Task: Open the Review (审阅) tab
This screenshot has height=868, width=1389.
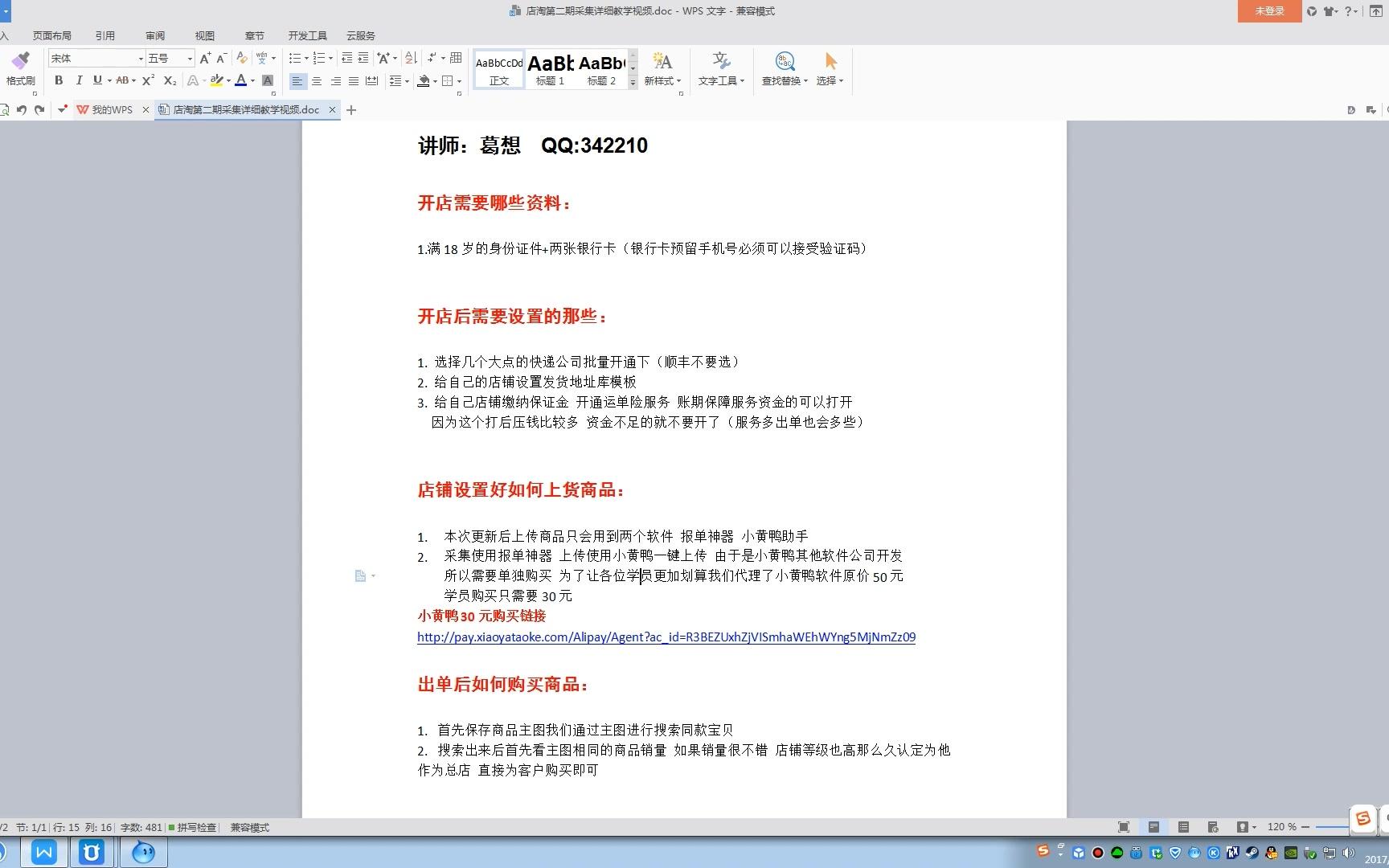Action: click(x=155, y=35)
